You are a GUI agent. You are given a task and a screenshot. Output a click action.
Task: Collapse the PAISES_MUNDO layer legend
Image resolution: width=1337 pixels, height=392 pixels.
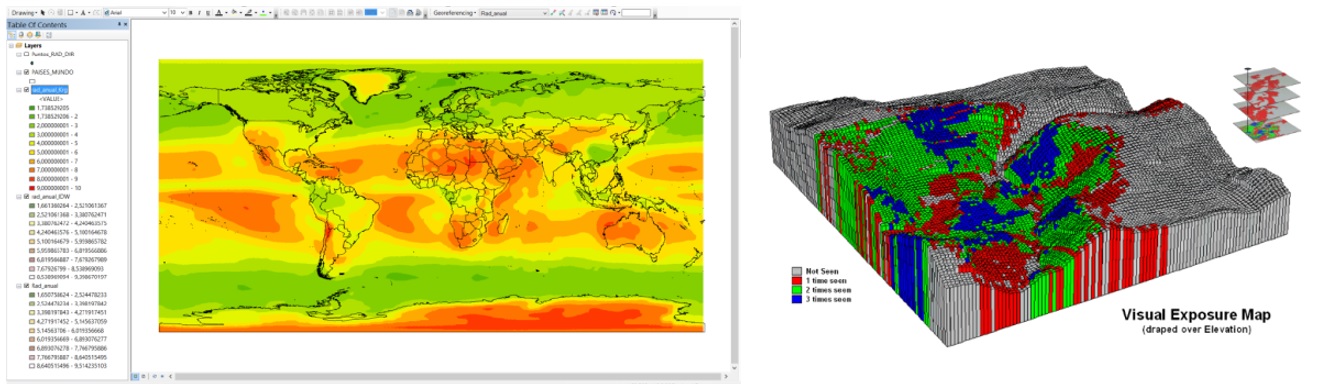(x=19, y=72)
